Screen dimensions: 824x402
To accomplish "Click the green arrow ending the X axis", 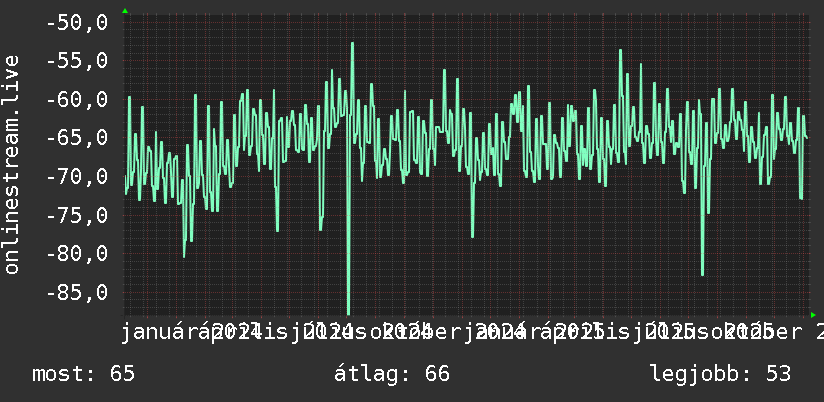I will pos(813,315).
